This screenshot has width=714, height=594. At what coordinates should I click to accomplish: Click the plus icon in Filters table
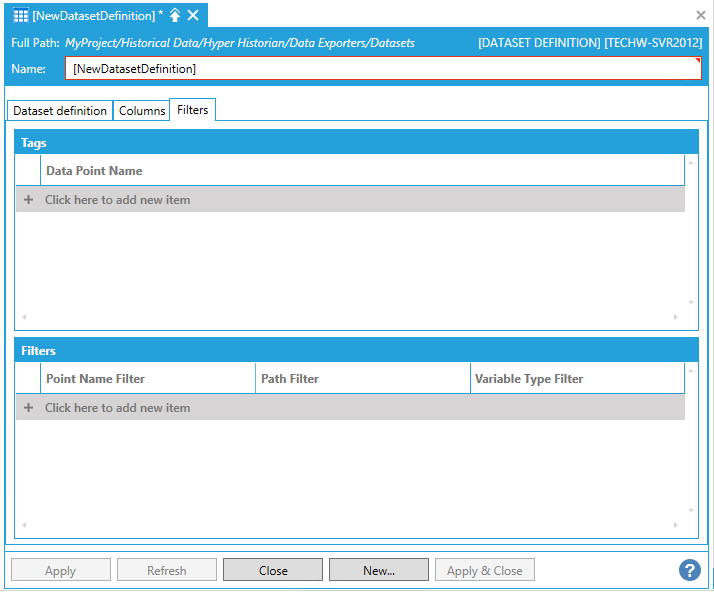pyautogui.click(x=28, y=408)
